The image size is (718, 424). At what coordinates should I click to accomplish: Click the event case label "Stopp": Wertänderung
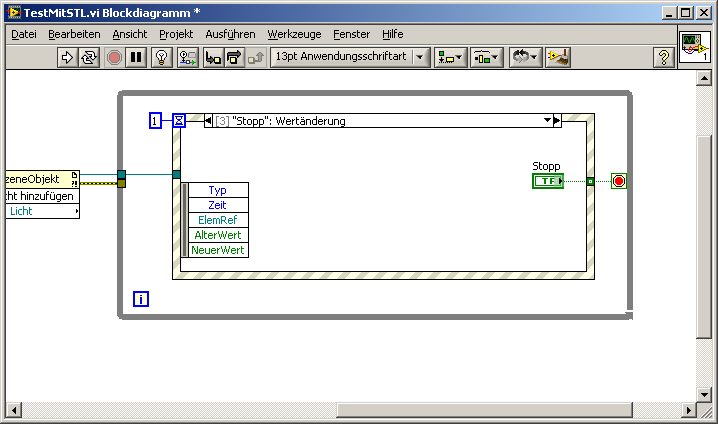(x=289, y=121)
